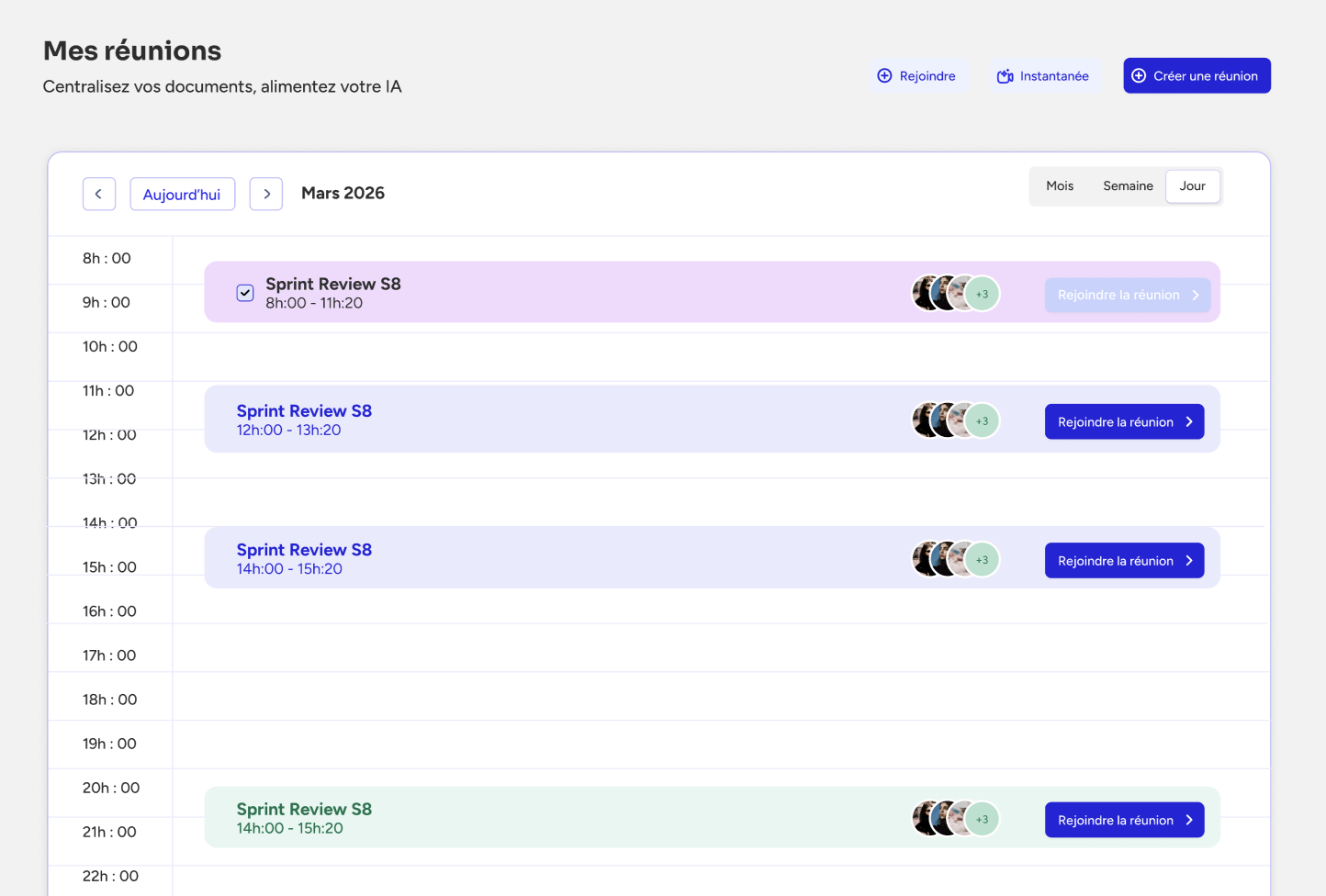Click the circled plus icon beside Rejoindre

(884, 75)
